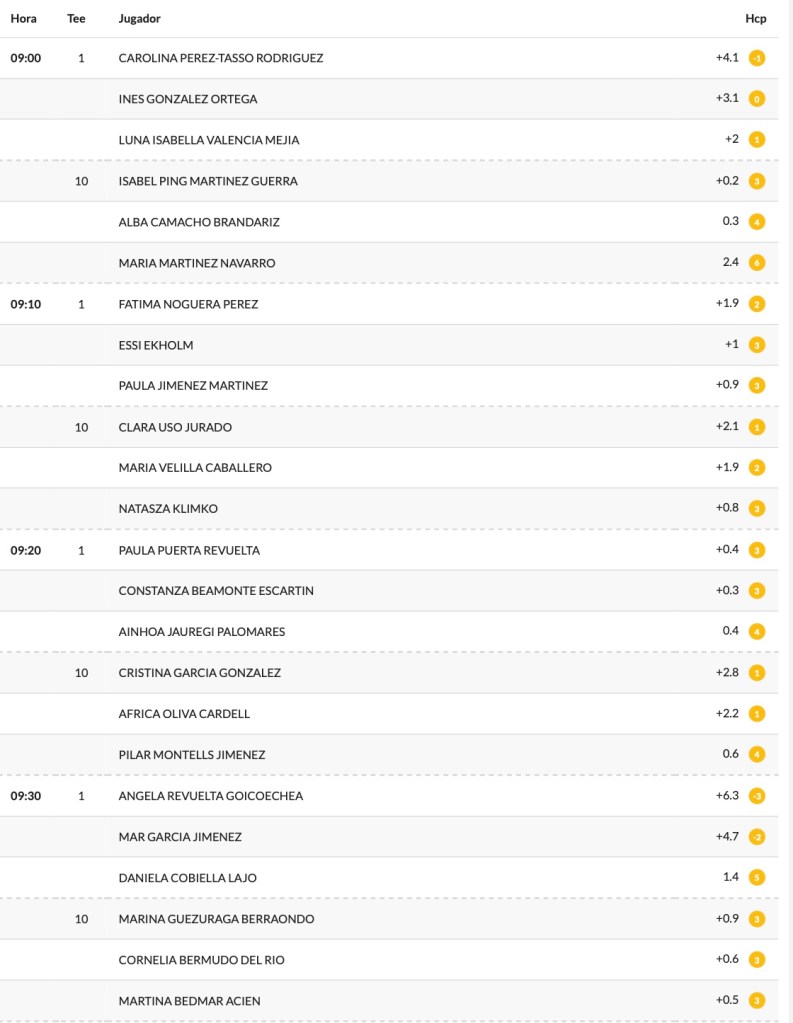
Task: Select player Paula Puerta Revuelta
Action: (x=188, y=550)
